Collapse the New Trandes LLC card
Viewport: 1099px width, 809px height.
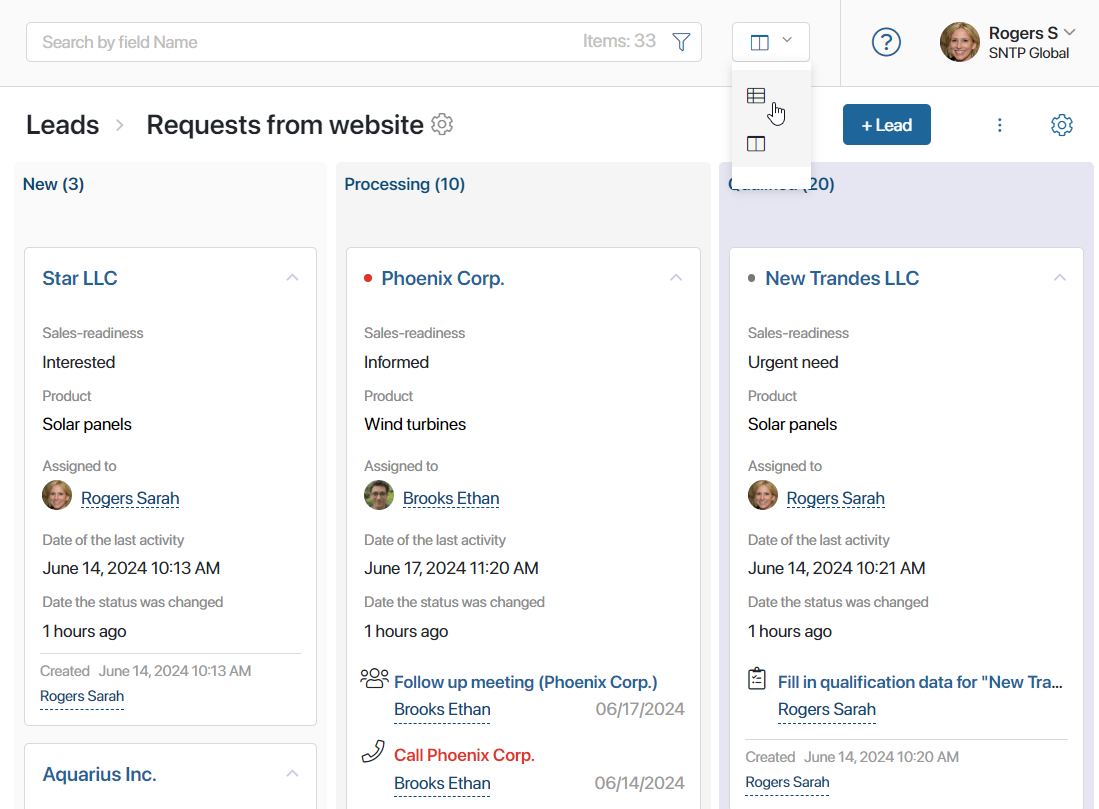tap(1059, 278)
